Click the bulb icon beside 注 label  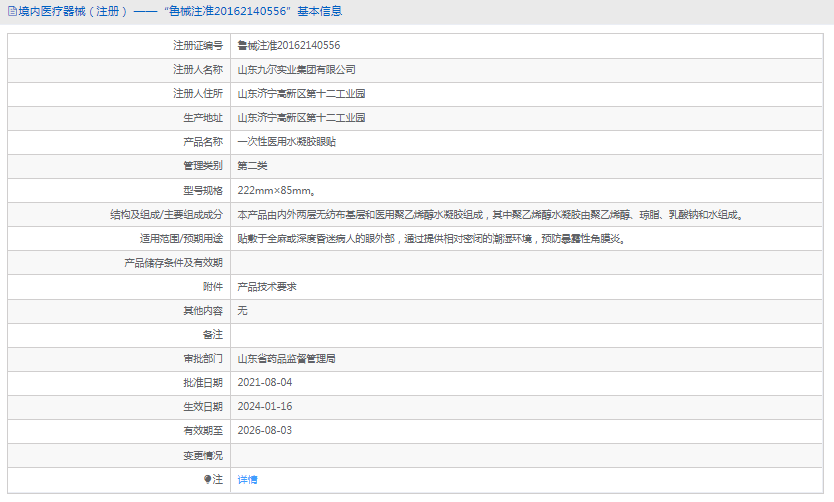click(x=208, y=479)
